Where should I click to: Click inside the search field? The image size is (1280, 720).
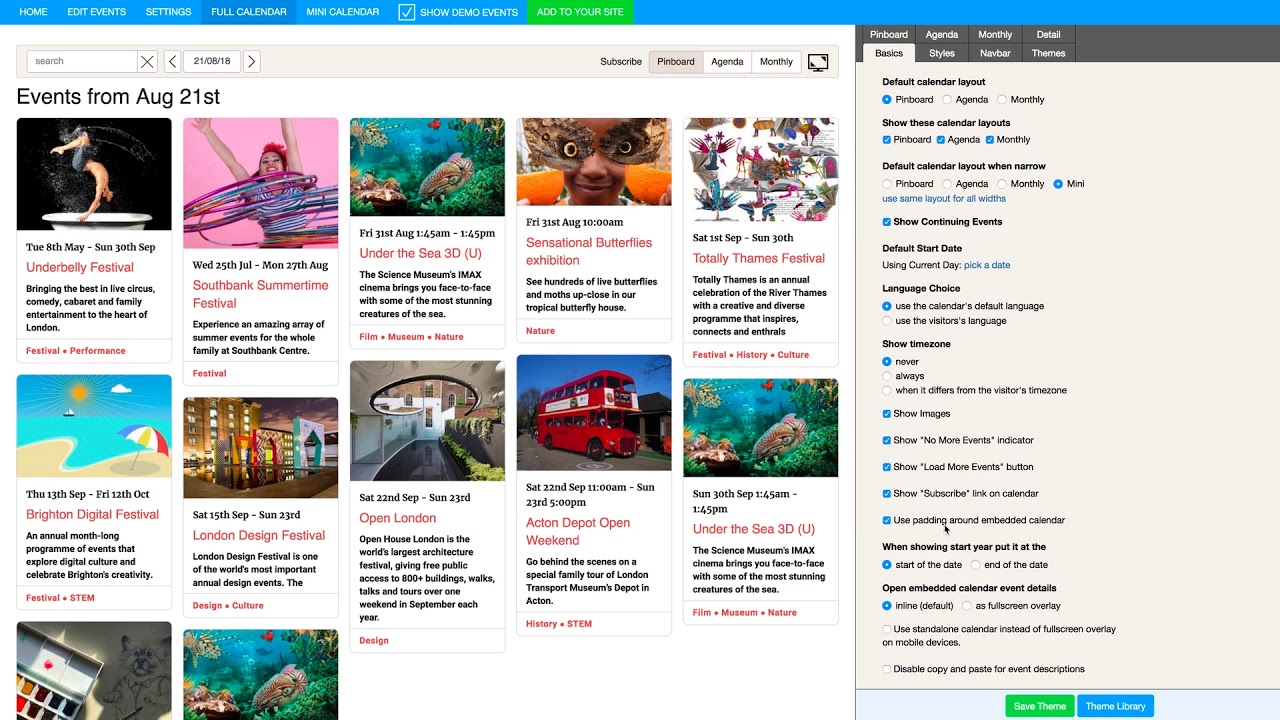tap(82, 62)
